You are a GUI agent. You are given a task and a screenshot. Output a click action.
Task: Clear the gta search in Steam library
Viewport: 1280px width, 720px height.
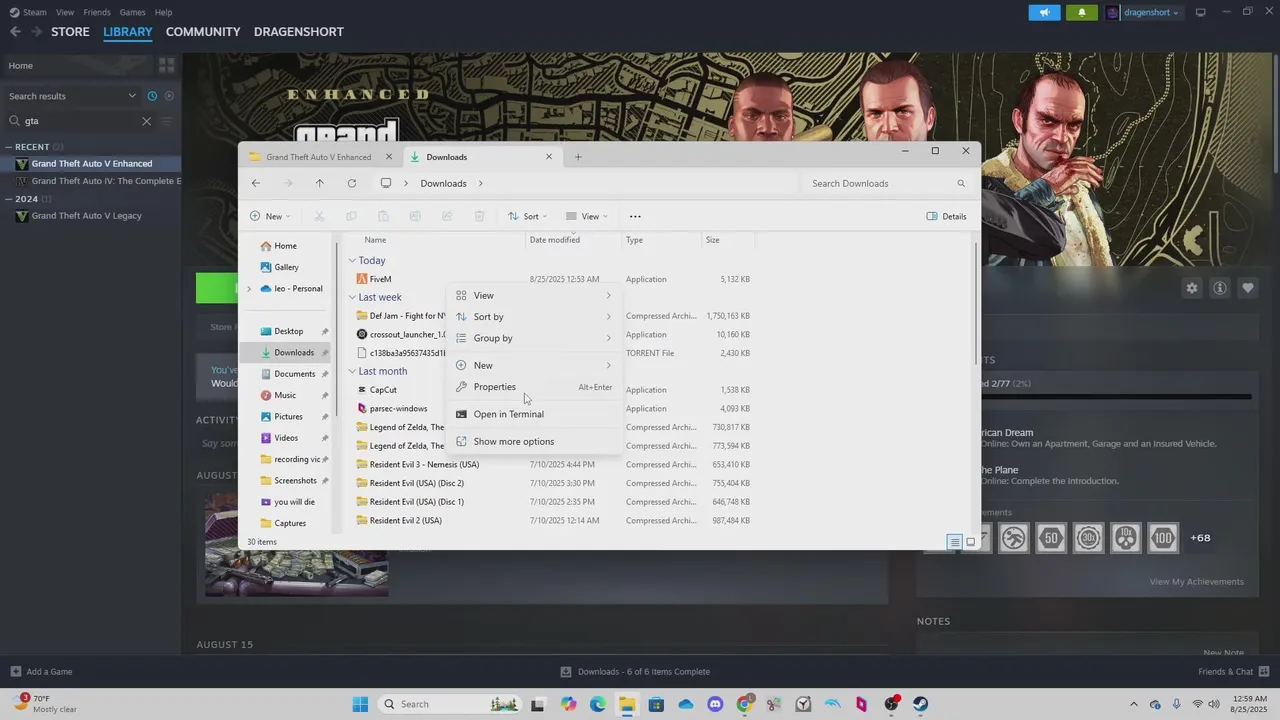click(146, 121)
